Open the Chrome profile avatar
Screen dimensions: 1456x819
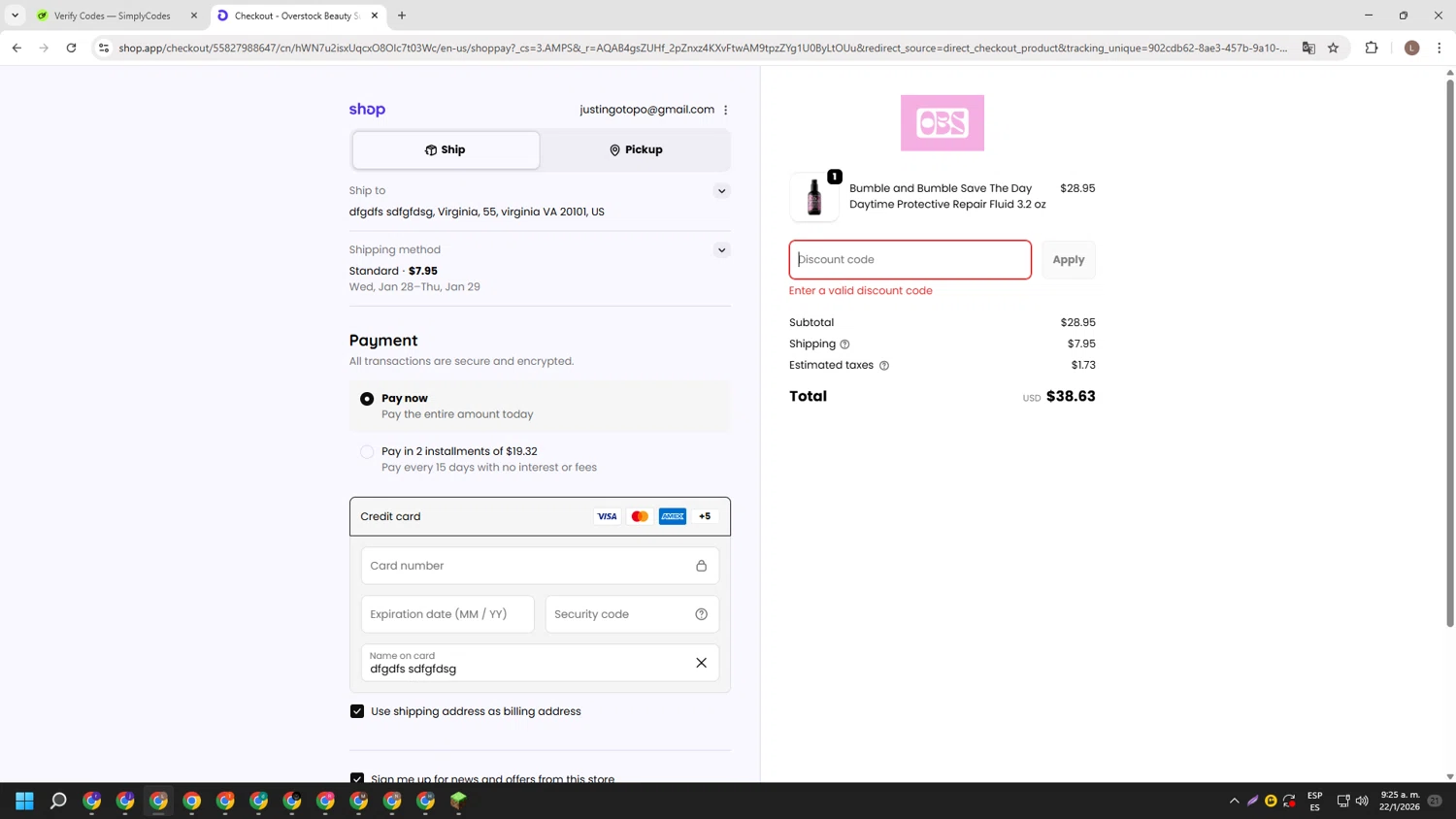pyautogui.click(x=1412, y=48)
